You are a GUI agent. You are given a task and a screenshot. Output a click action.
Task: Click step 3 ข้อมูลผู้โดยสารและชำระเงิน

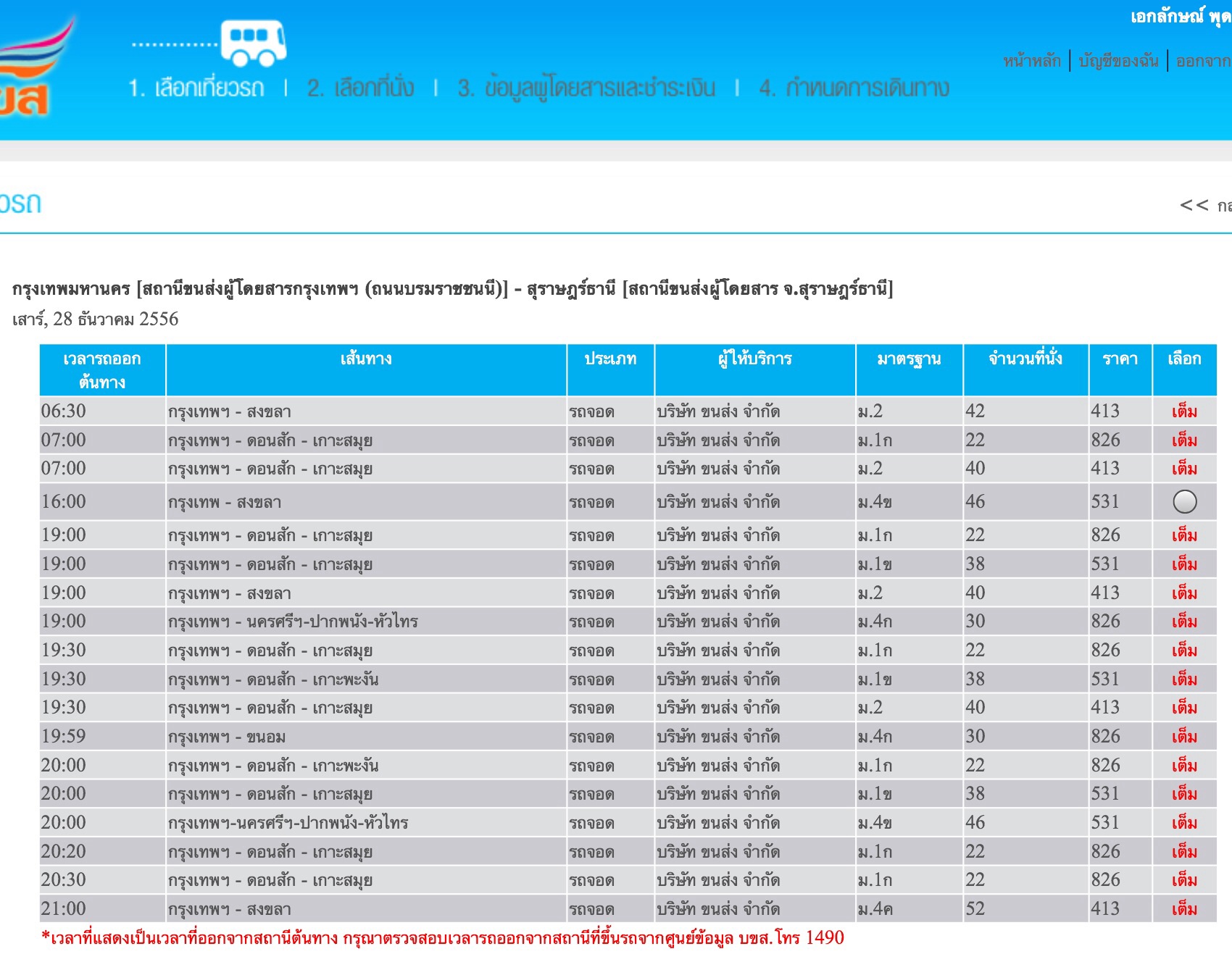(586, 88)
